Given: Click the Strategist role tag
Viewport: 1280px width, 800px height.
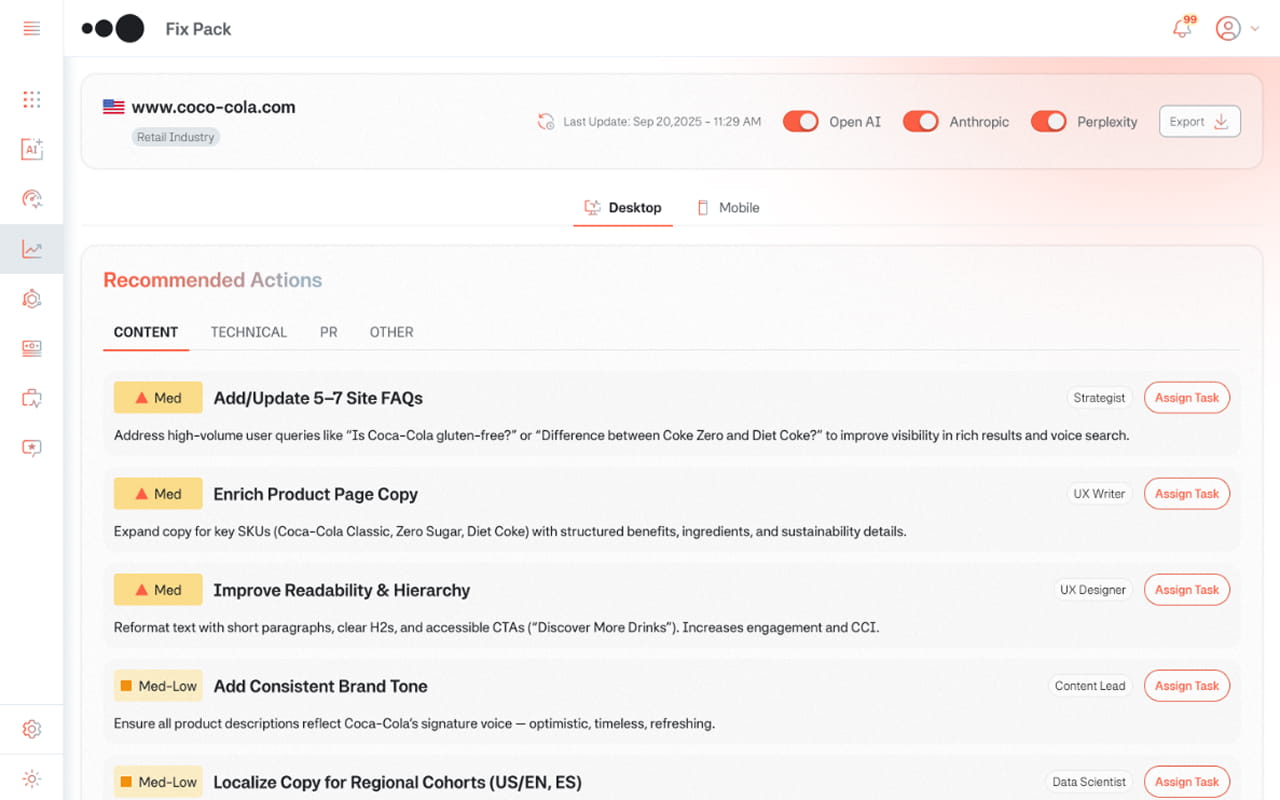Looking at the screenshot, I should tap(1099, 398).
